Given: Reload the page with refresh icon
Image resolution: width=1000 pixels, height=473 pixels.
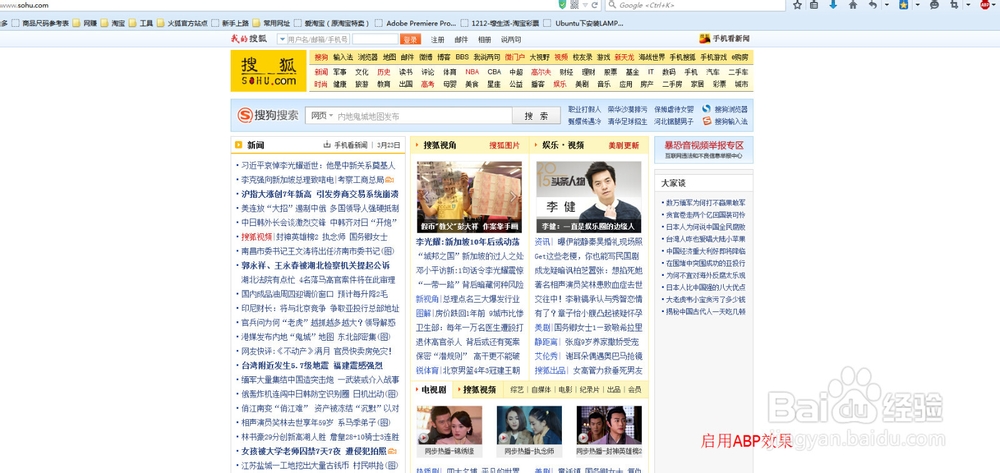Looking at the screenshot, I should tap(594, 5).
